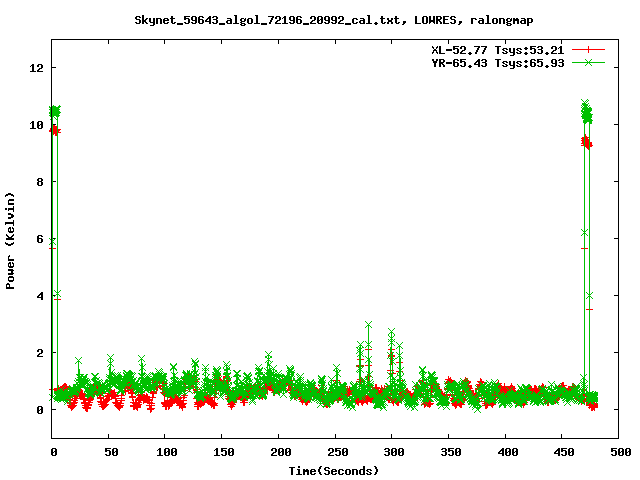Click the y-axis tick label 4
640x480 pixels.
click(x=40, y=296)
